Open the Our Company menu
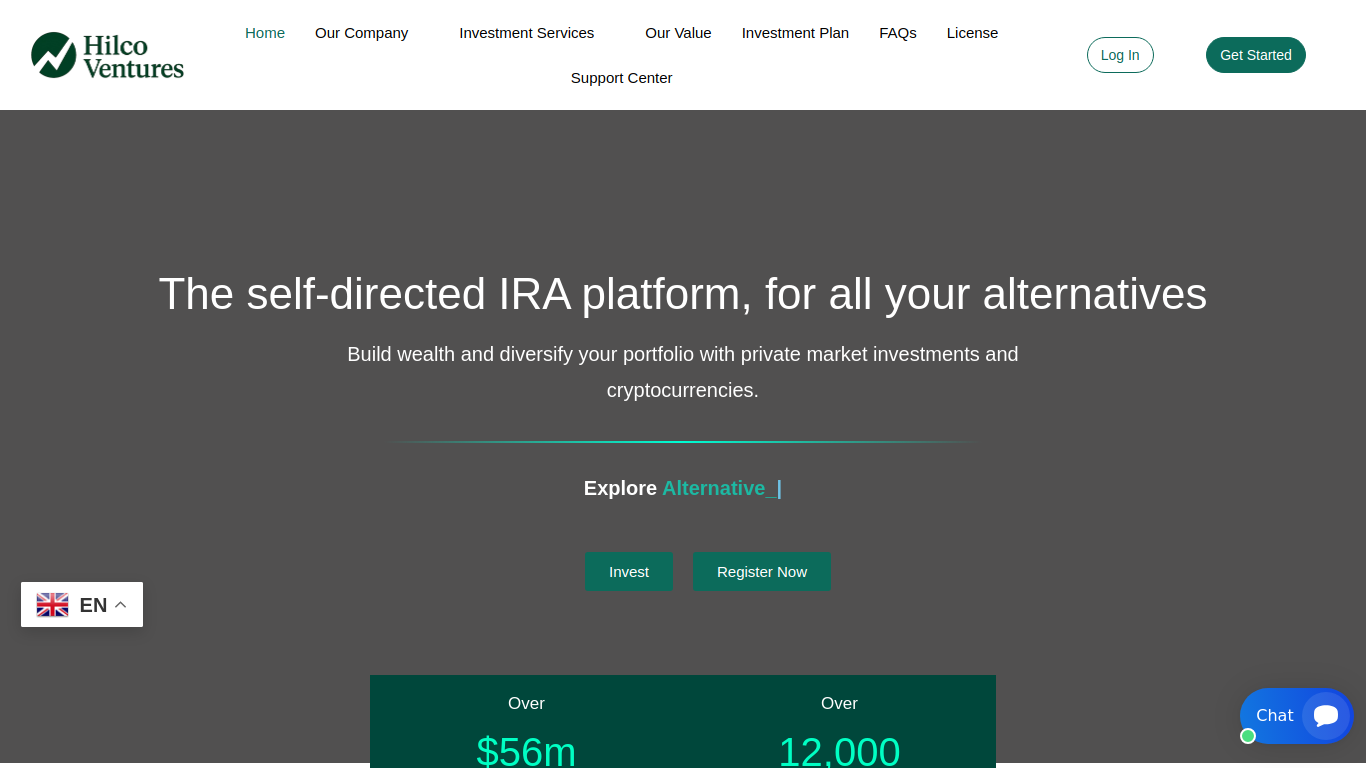 click(x=361, y=33)
